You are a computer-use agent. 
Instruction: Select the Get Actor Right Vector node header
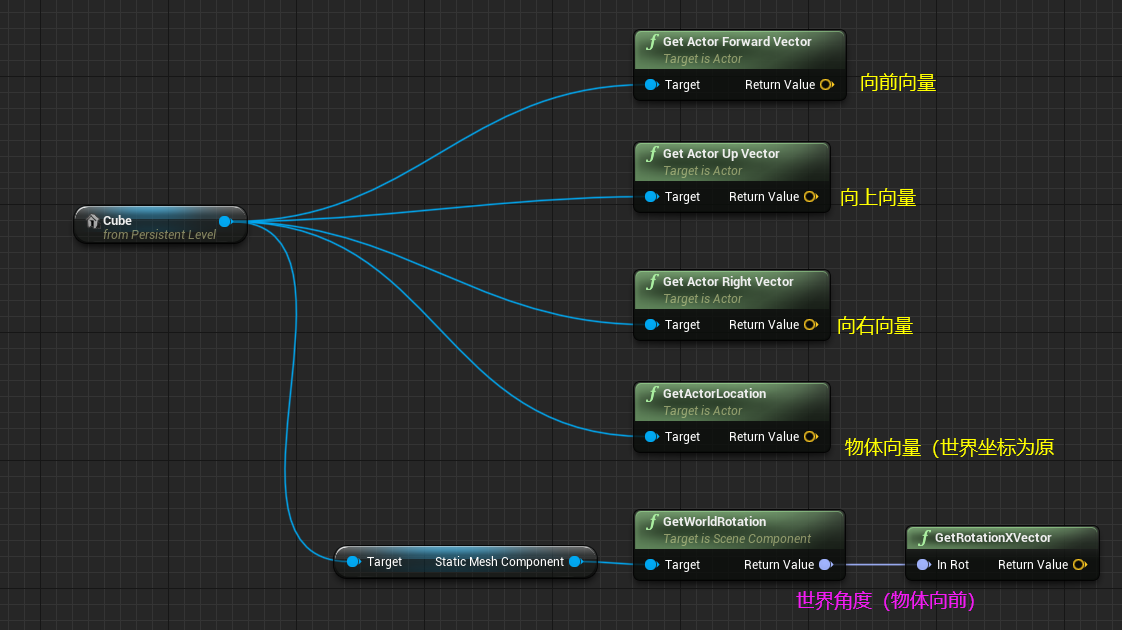pyautogui.click(x=732, y=290)
